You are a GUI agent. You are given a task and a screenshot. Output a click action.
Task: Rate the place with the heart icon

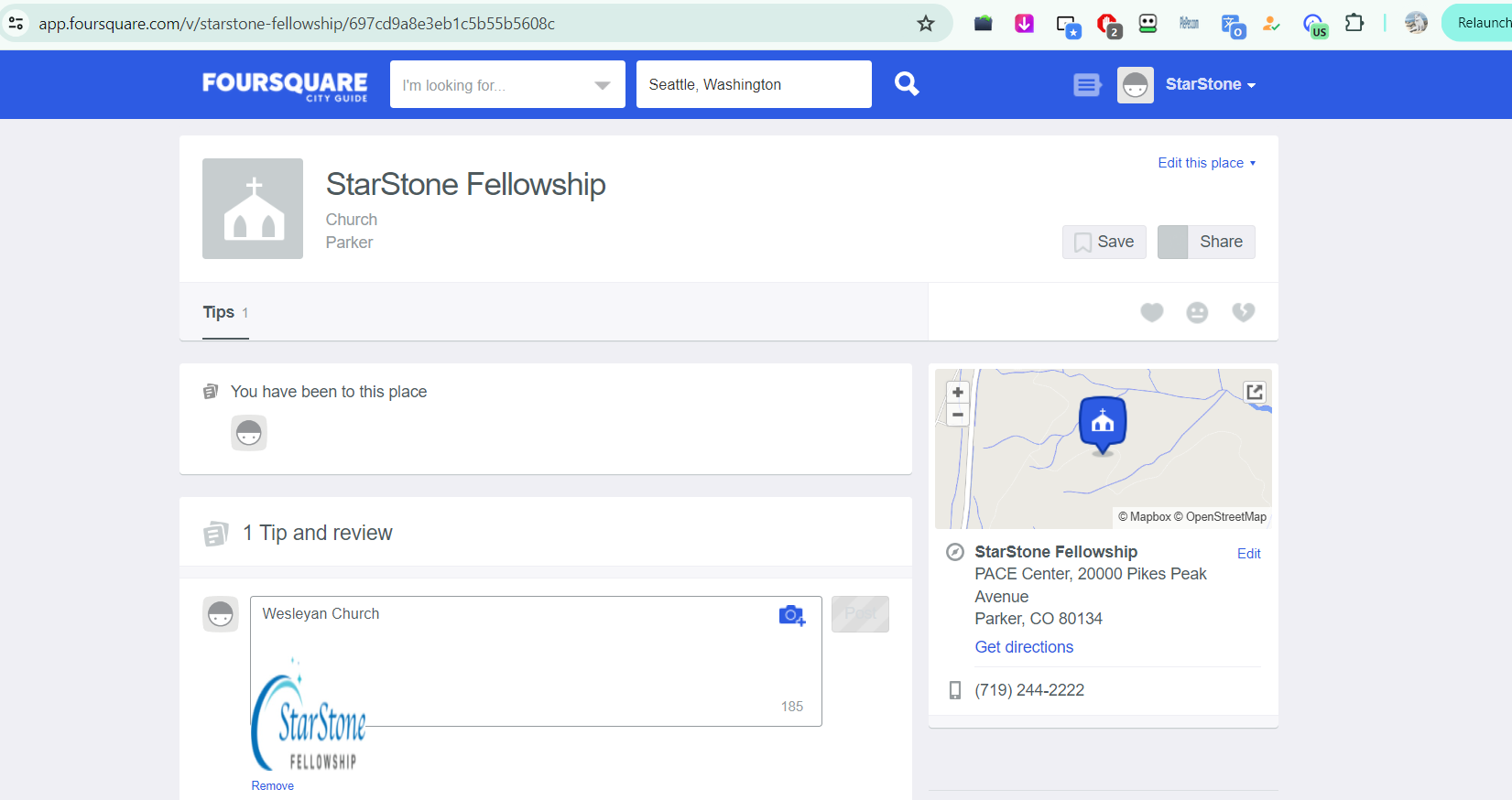tap(1152, 312)
